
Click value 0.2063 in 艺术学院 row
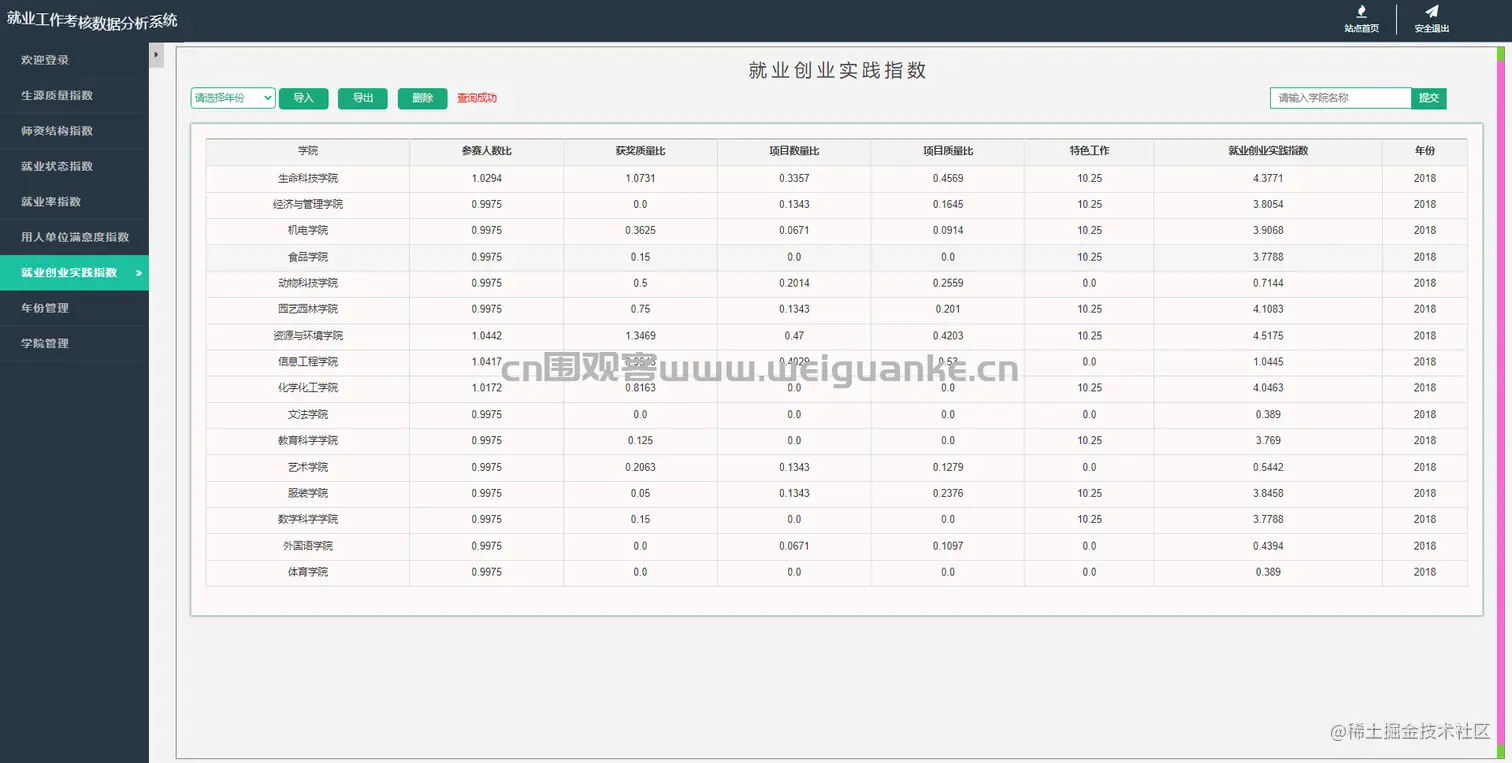pyautogui.click(x=640, y=467)
